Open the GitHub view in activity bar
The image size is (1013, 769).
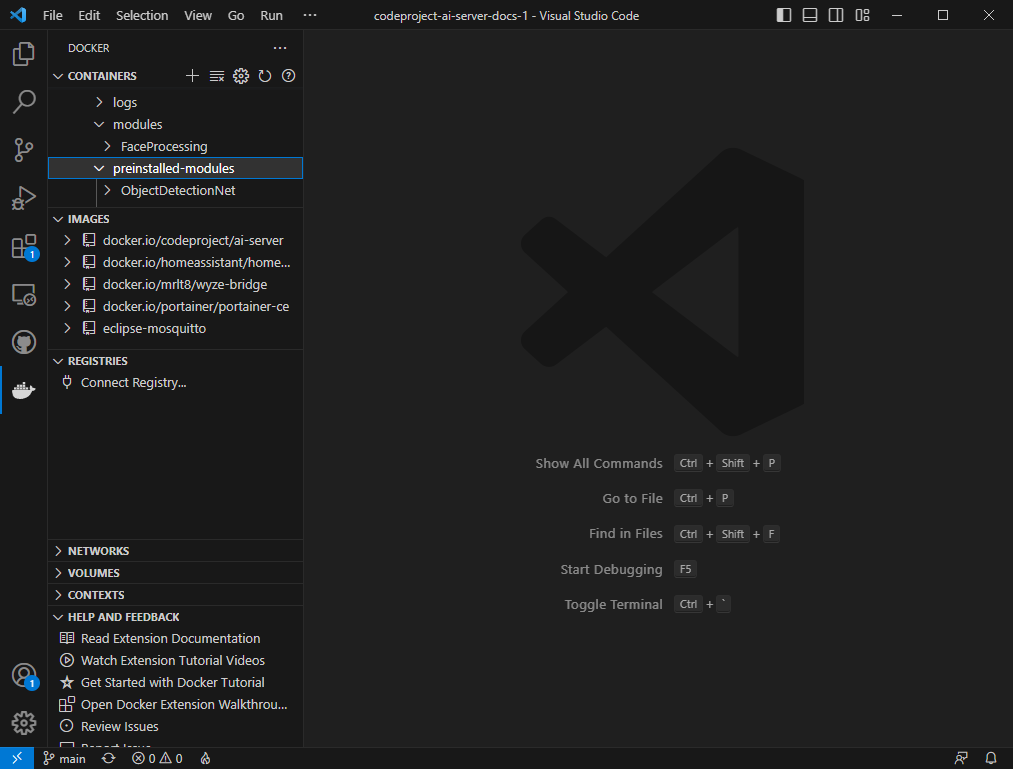coord(24,342)
